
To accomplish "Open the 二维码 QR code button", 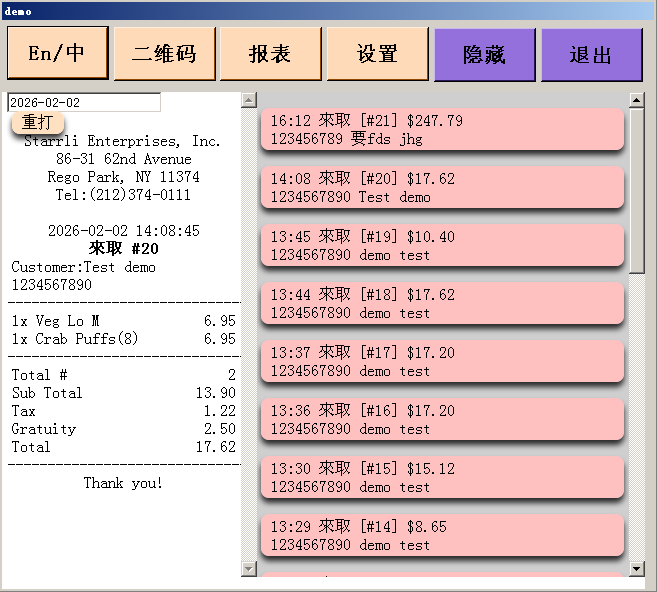I will click(164, 54).
